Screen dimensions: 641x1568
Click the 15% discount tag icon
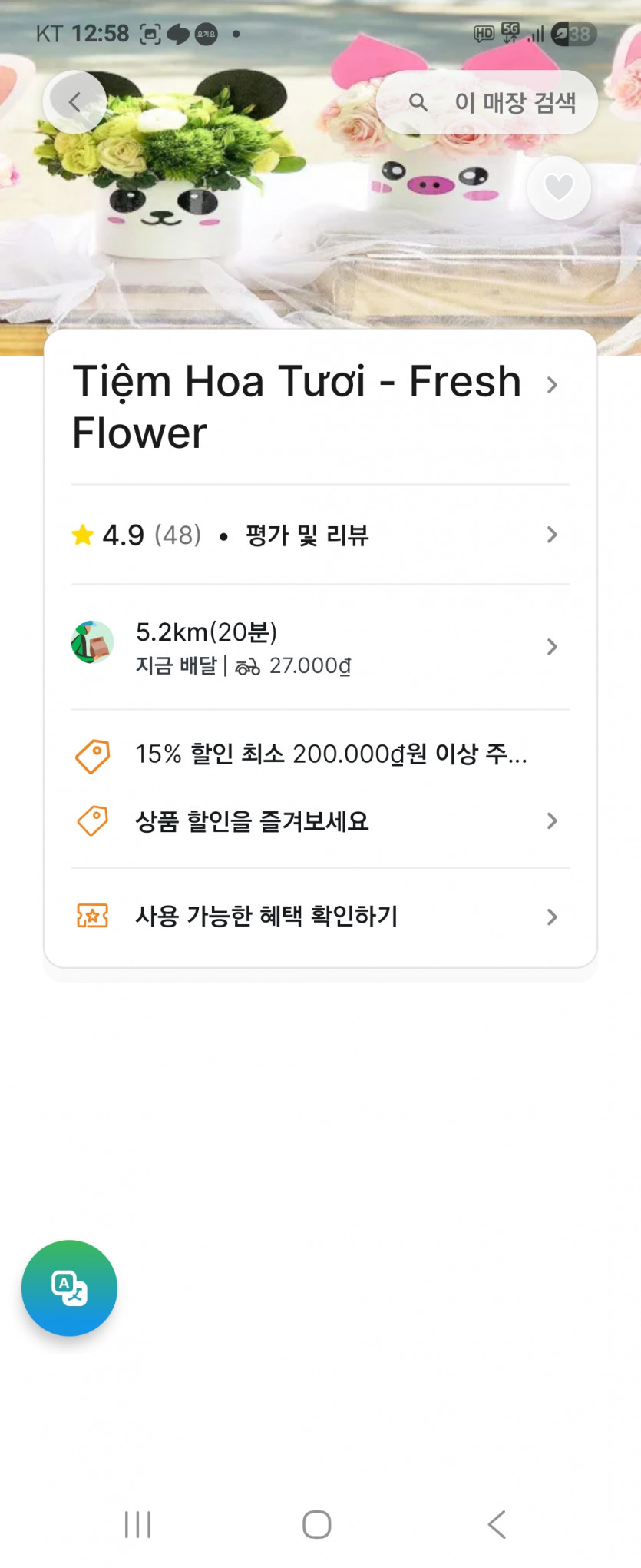(x=92, y=756)
